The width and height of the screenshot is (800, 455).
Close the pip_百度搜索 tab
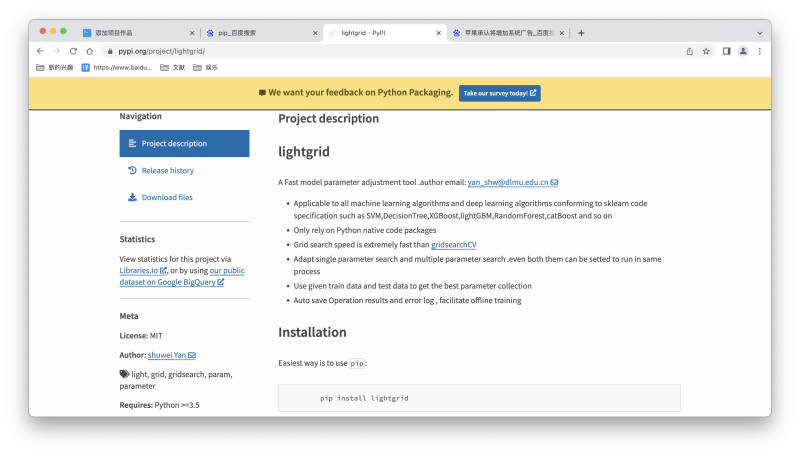315,33
